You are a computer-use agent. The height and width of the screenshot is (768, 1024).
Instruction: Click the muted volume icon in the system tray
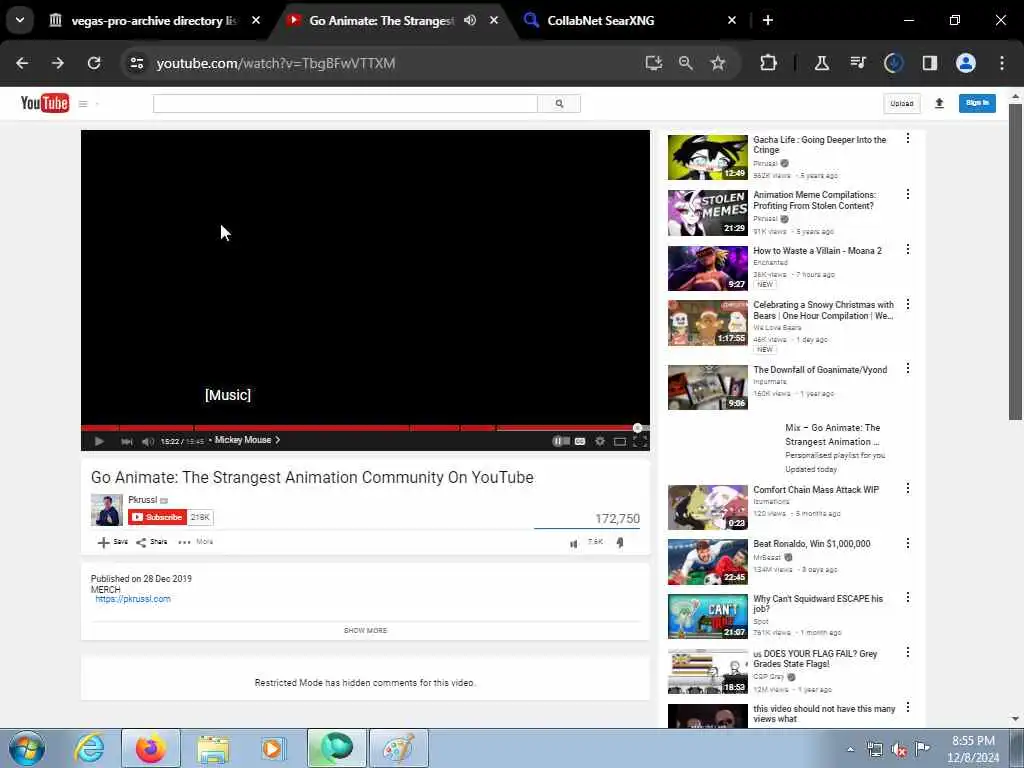(x=899, y=750)
